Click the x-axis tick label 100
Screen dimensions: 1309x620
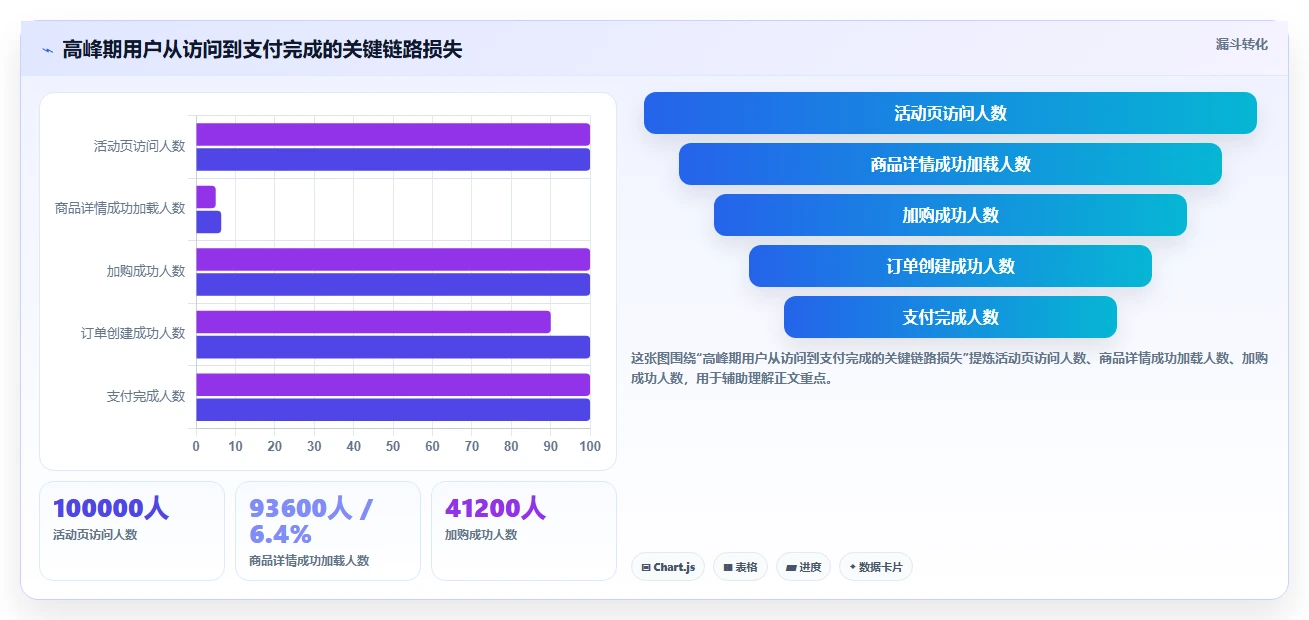tap(590, 446)
